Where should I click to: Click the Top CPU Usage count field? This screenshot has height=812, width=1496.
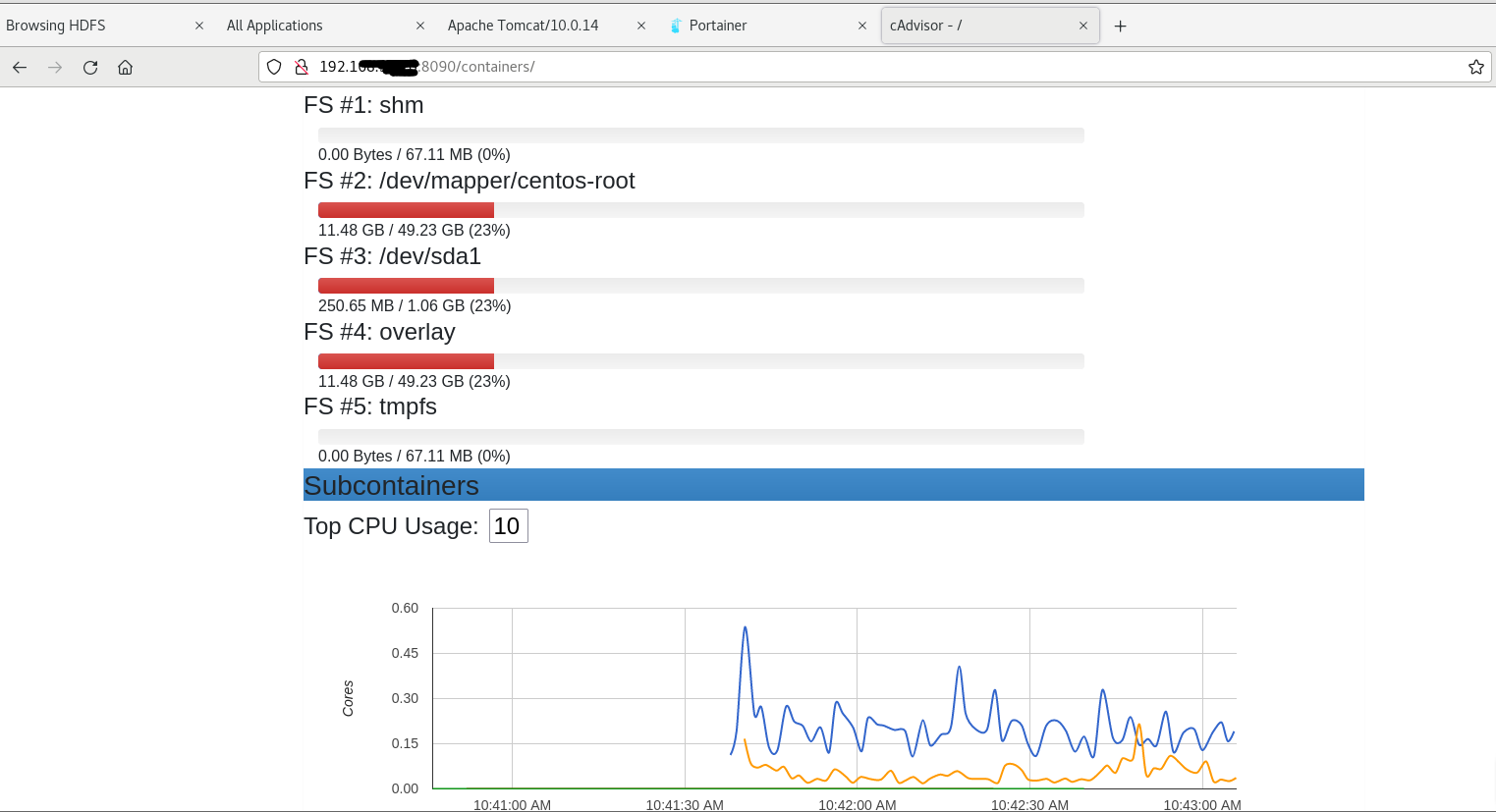click(x=508, y=525)
